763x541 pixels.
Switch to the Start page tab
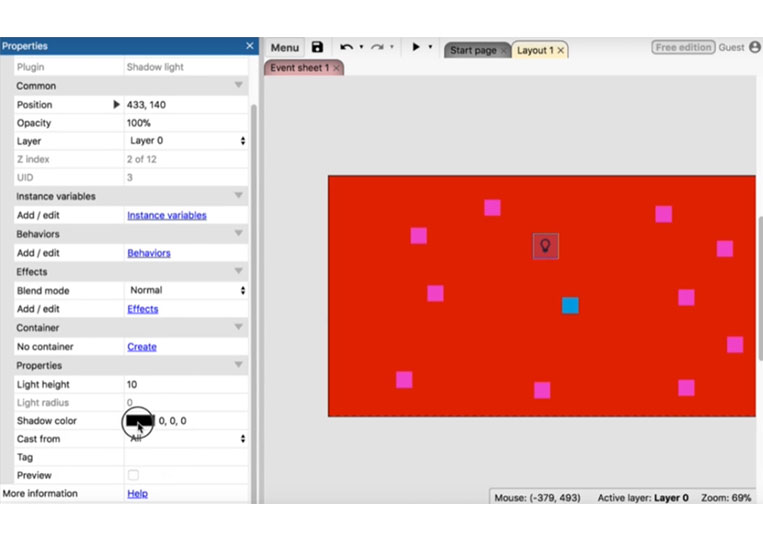pos(473,50)
